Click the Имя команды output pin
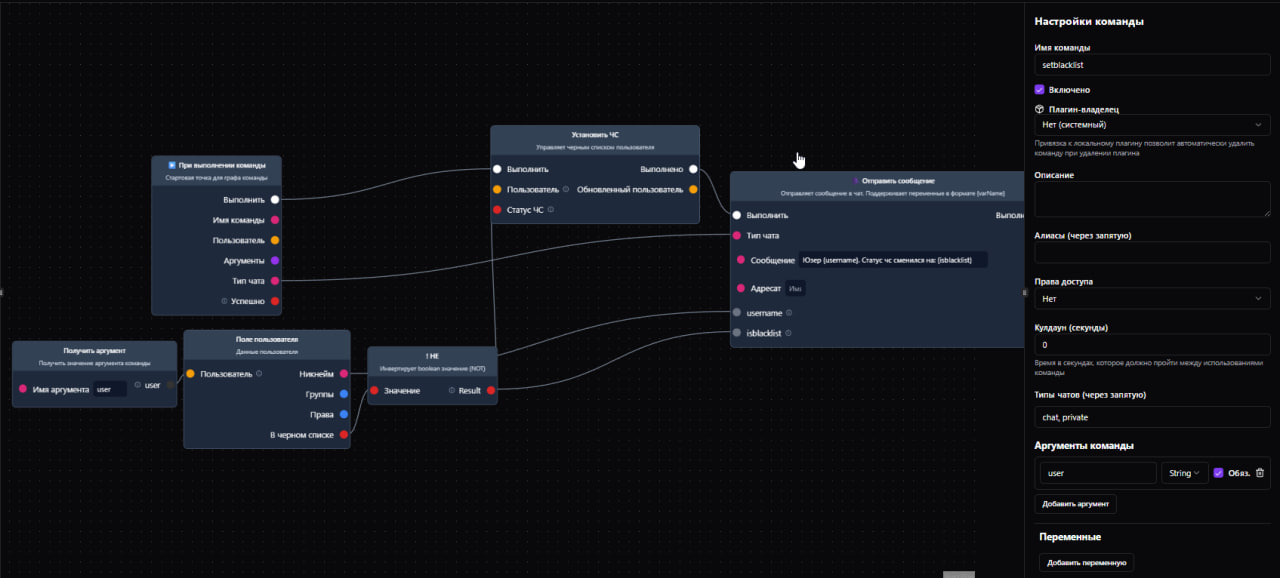 275,220
